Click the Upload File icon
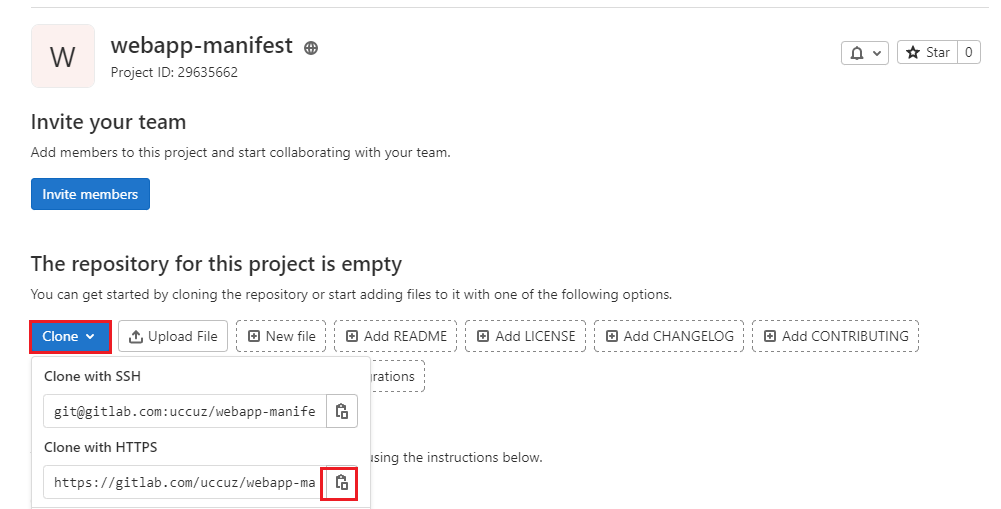1001x509 pixels. (x=136, y=337)
